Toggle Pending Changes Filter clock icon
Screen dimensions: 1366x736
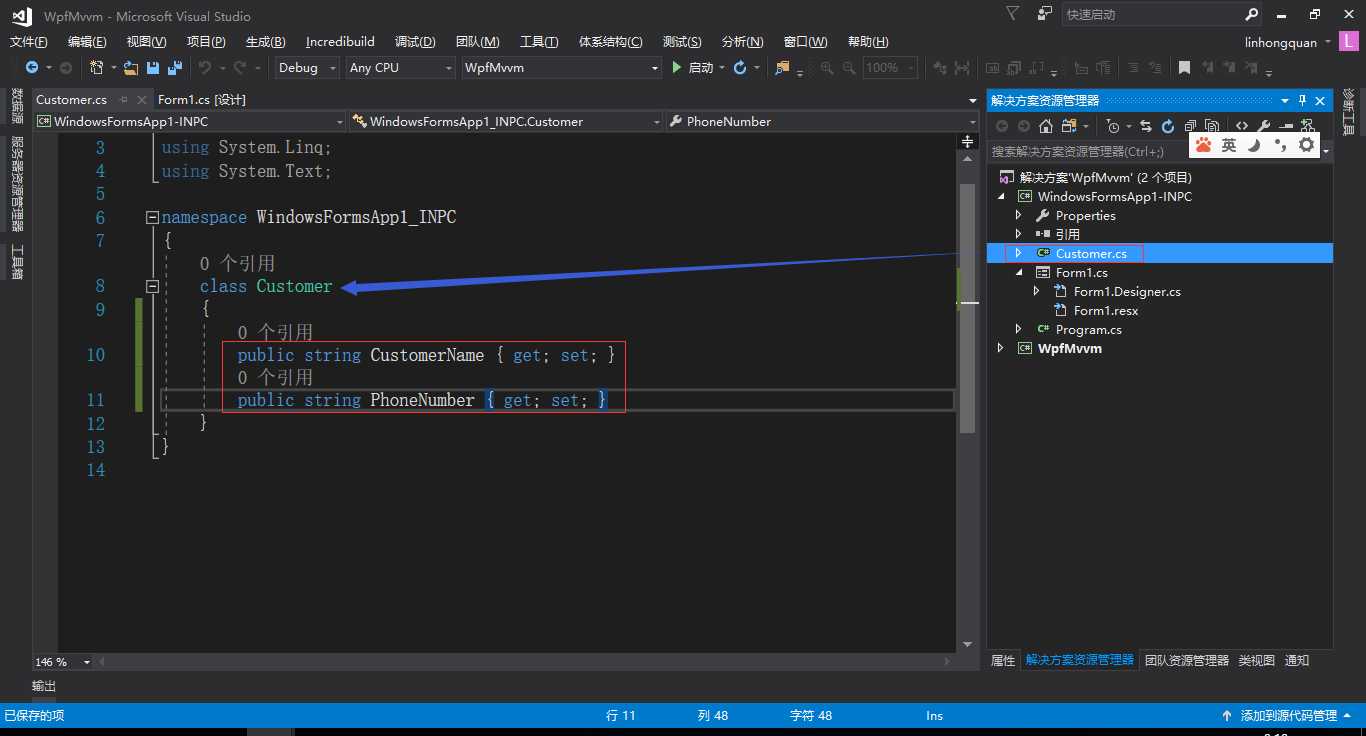coord(1113,126)
